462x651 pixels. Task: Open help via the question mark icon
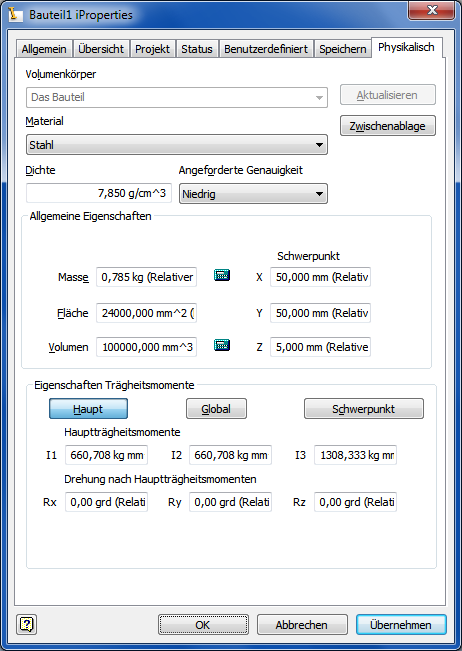tap(27, 624)
